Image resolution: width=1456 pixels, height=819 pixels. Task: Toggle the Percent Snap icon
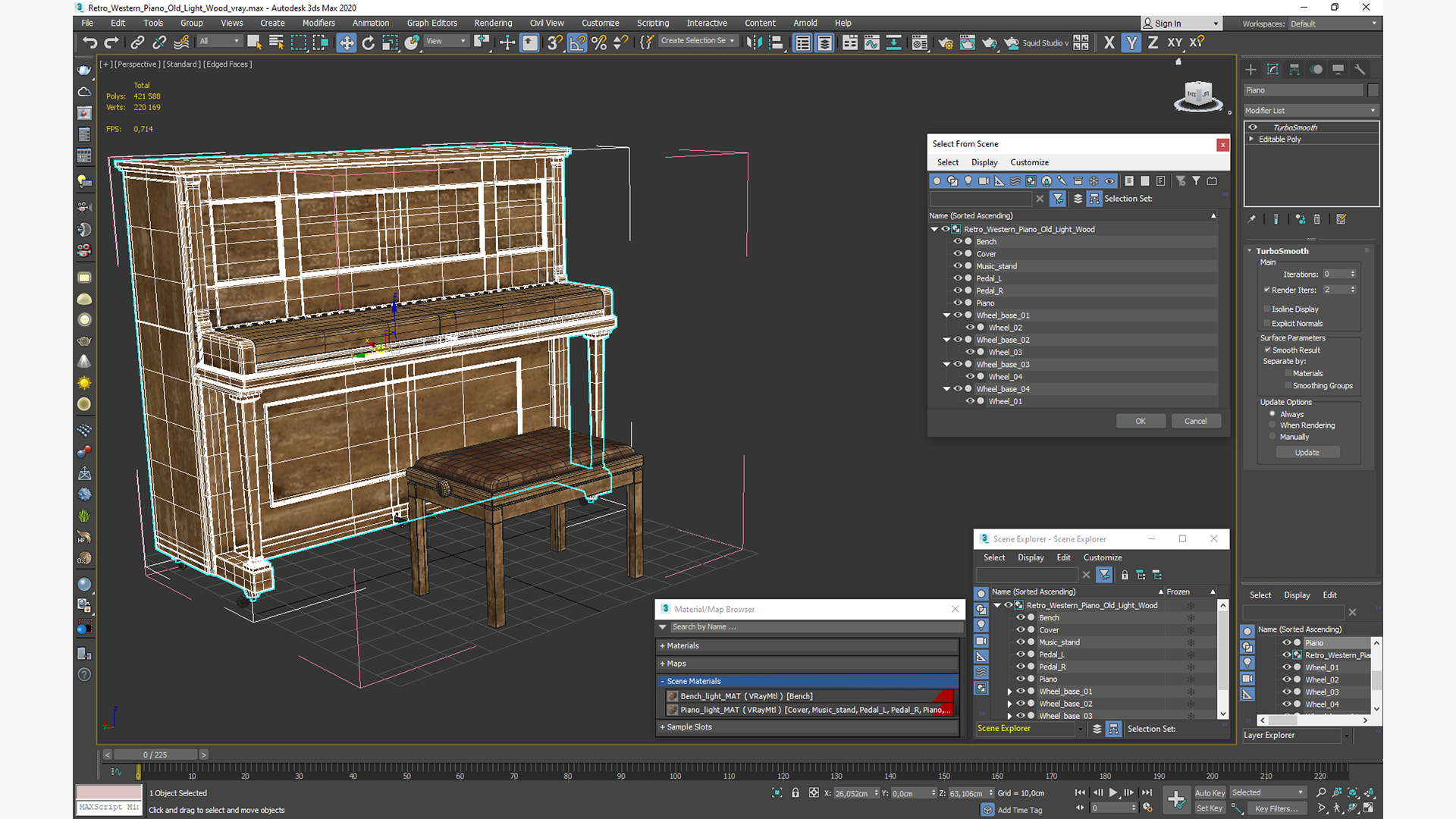(x=599, y=42)
